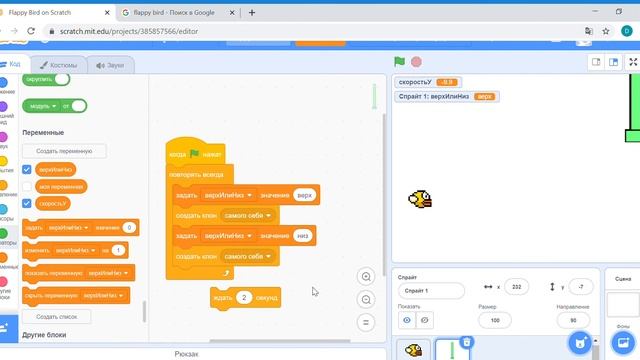
Task: Select the purple Looks category circle
Action: [x=3, y=107]
